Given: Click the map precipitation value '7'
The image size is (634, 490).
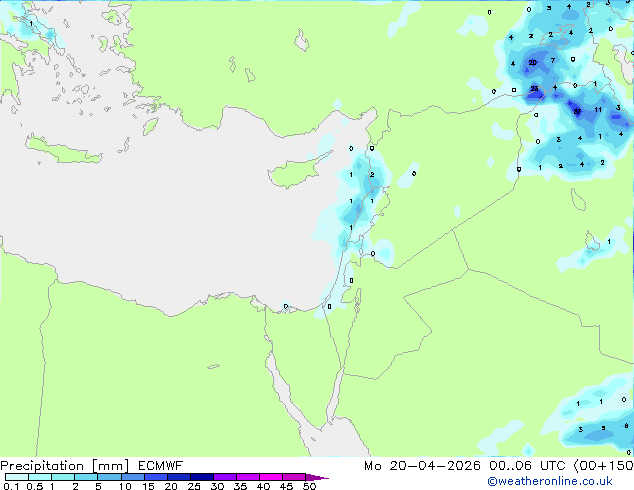Looking at the screenshot, I should tap(553, 61).
